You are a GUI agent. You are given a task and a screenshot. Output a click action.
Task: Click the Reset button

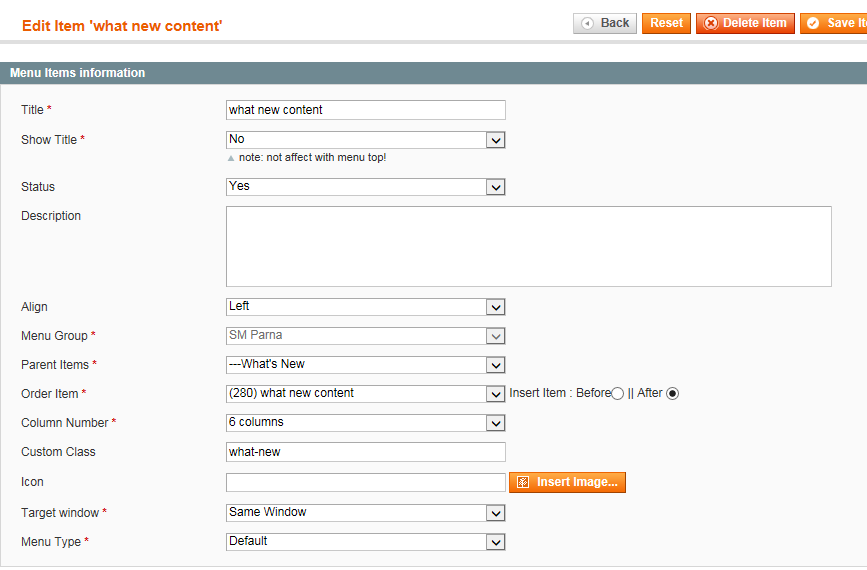click(666, 23)
